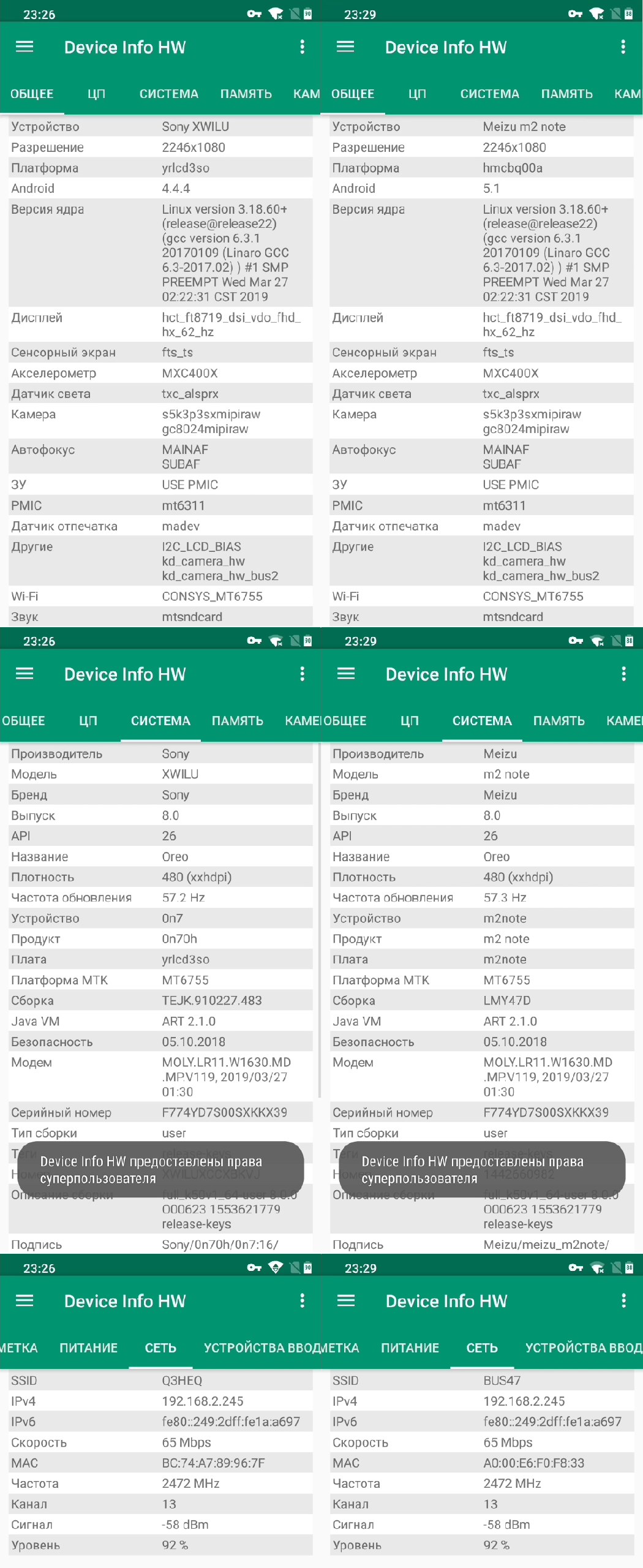Tap no-SIM icon above BUS47 network screen
Image resolution: width=643 pixels, height=1568 pixels.
pos(616,1267)
